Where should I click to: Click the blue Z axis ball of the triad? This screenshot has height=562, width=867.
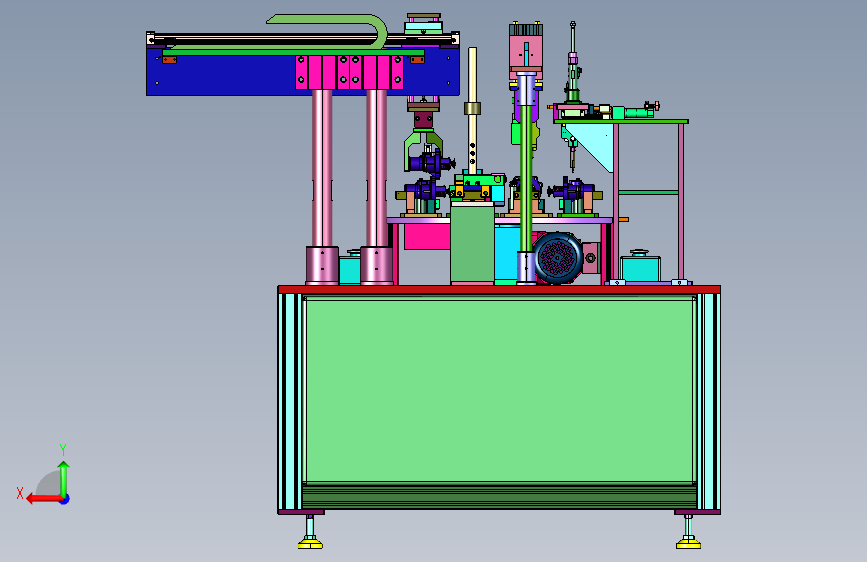[x=65, y=499]
